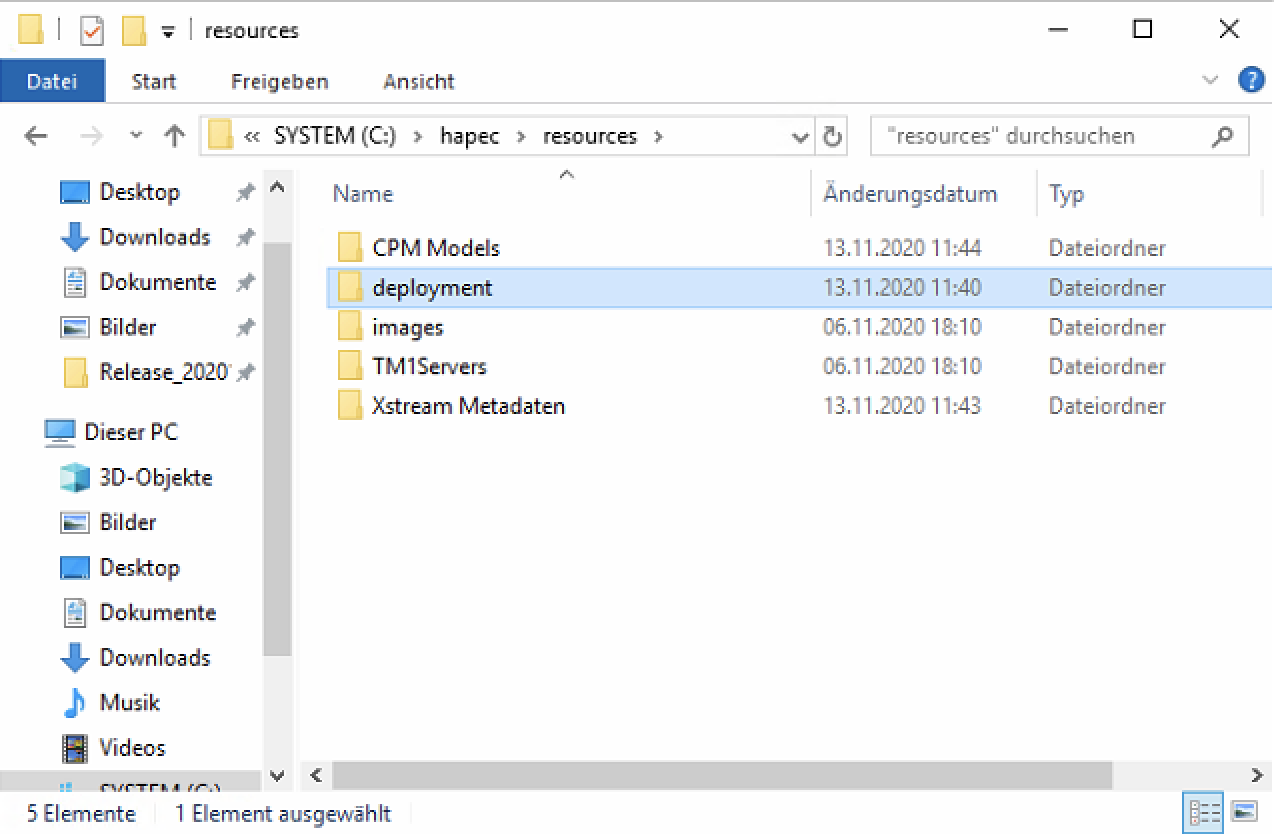Click the horizontal scrollbar of file list
This screenshot has height=834, width=1274.
[720, 775]
